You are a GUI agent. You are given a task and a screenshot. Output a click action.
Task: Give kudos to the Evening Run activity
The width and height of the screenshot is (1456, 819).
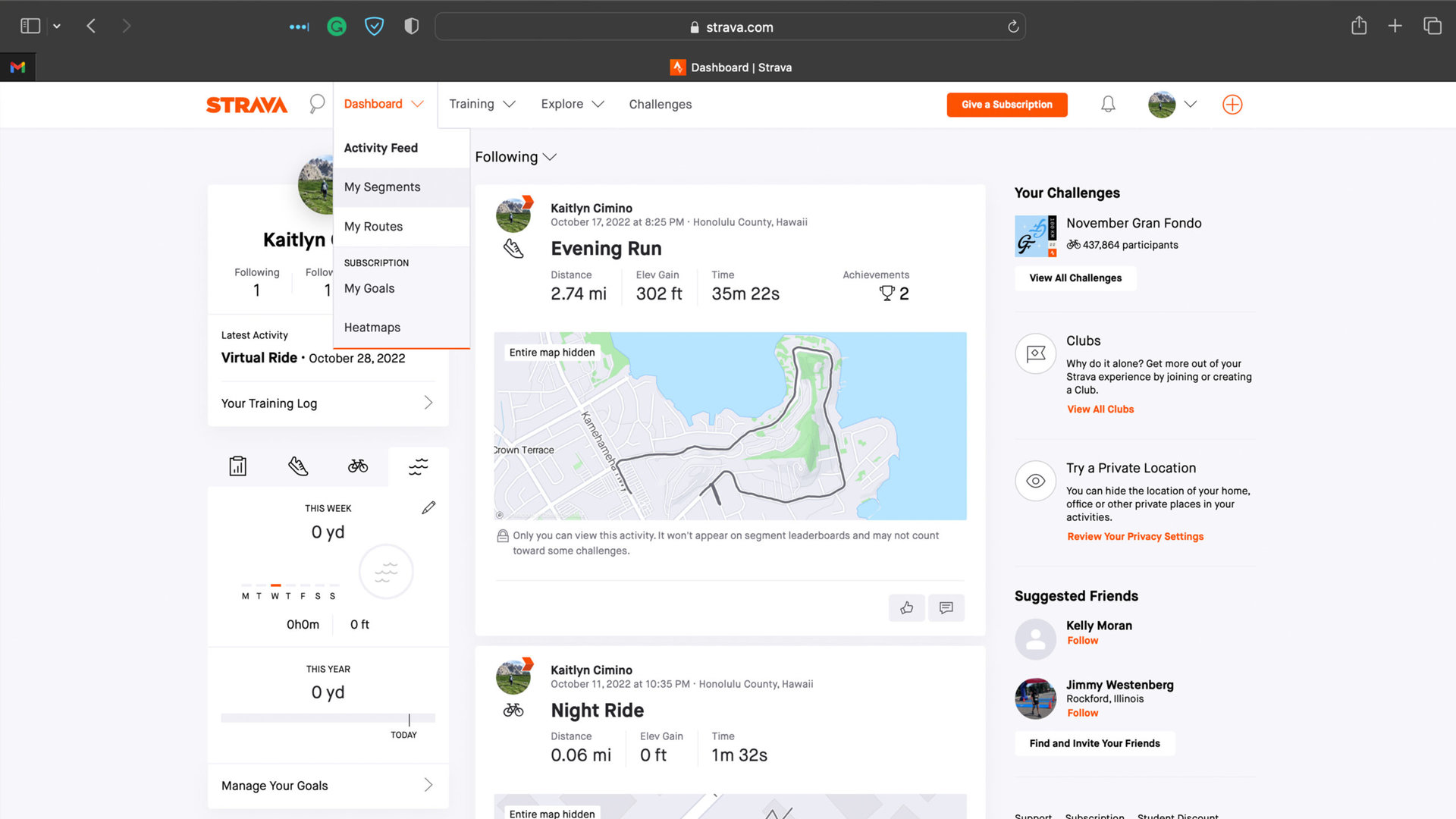pyautogui.click(x=907, y=607)
